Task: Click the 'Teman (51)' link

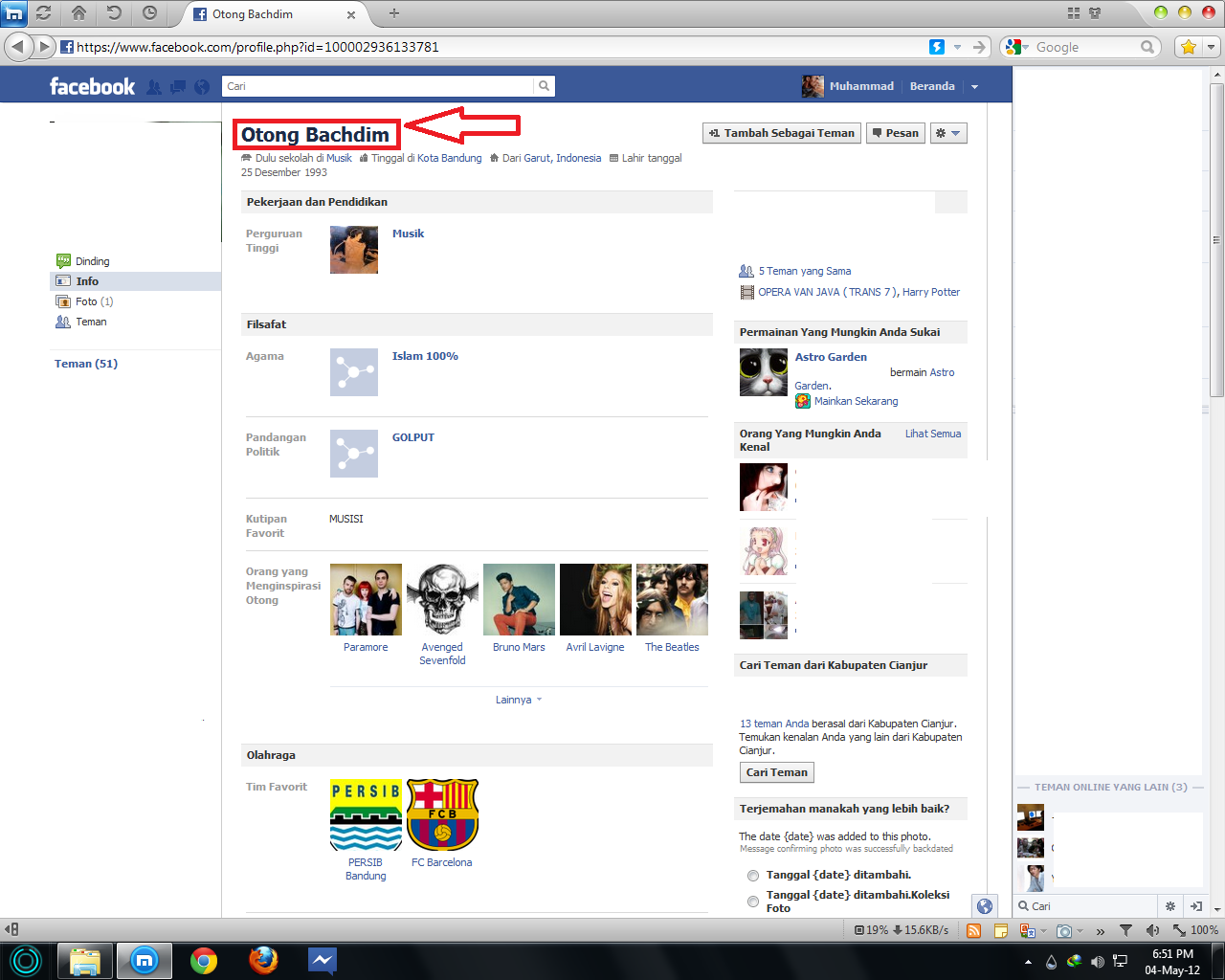Action: [x=86, y=364]
